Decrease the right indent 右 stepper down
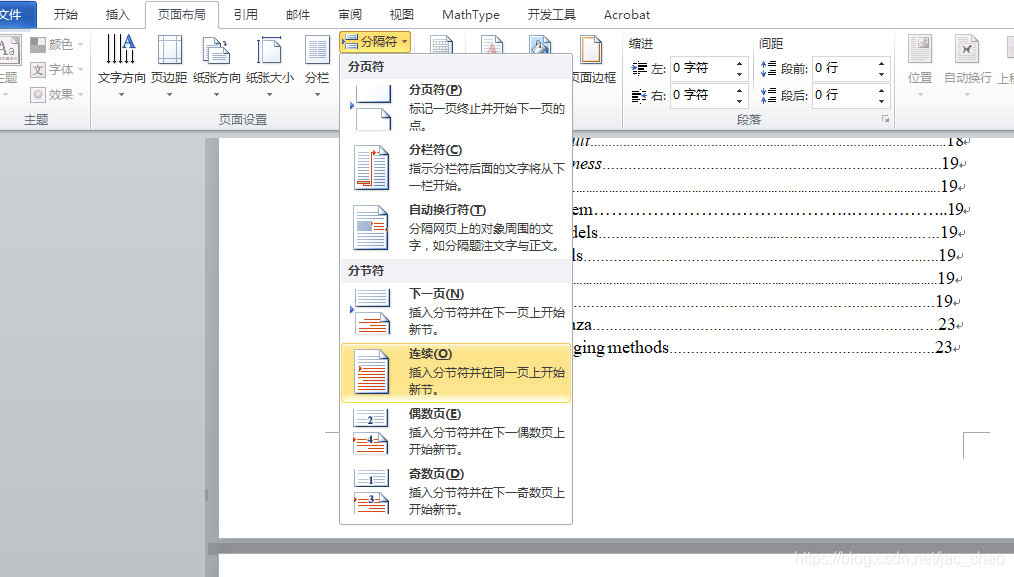This screenshot has width=1014, height=577. pyautogui.click(x=740, y=101)
